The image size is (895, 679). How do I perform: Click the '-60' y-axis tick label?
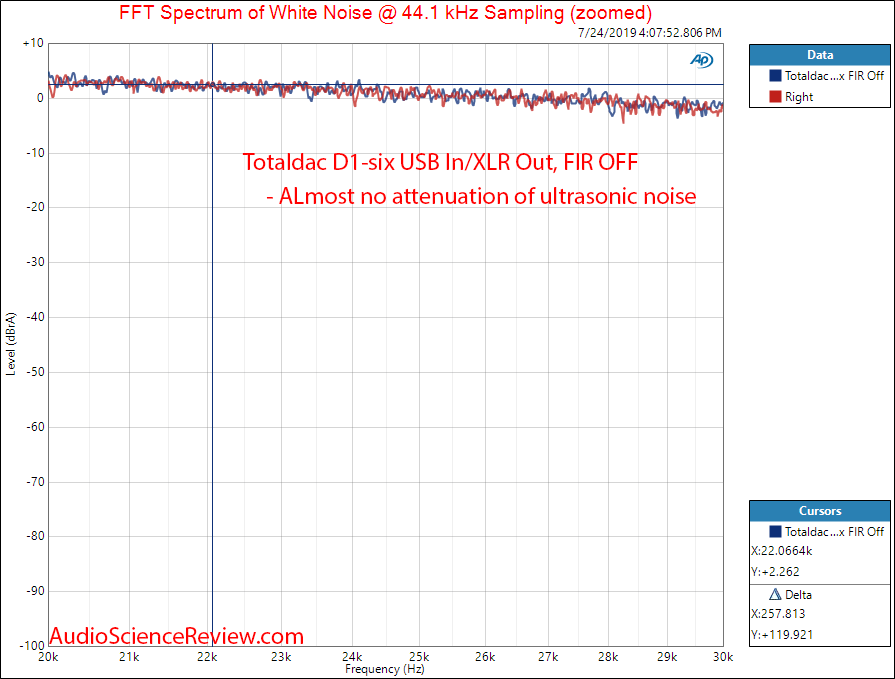[x=35, y=427]
